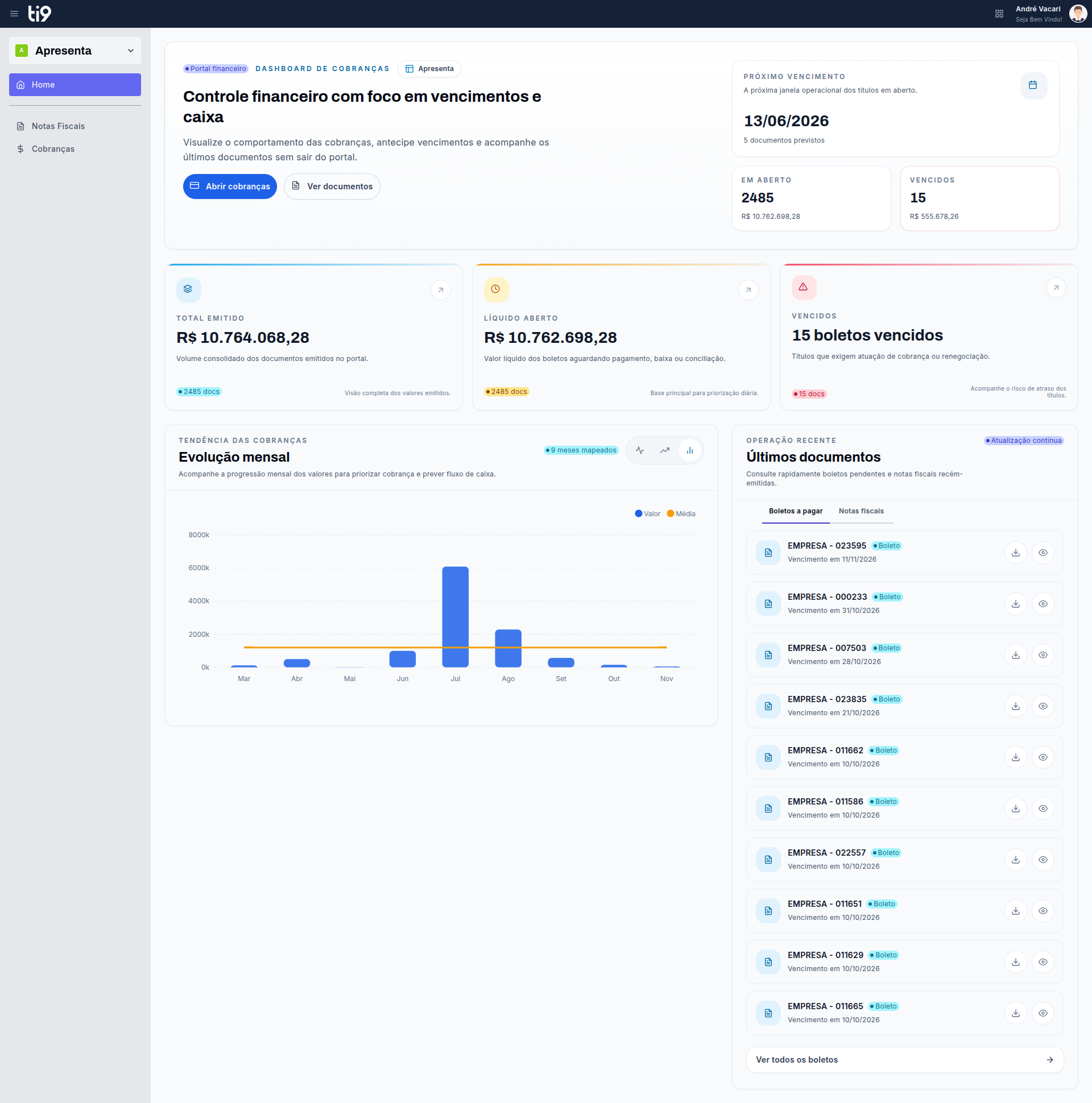View boleto EMPRESA - 000233
The image size is (1092, 1103).
tap(1043, 604)
